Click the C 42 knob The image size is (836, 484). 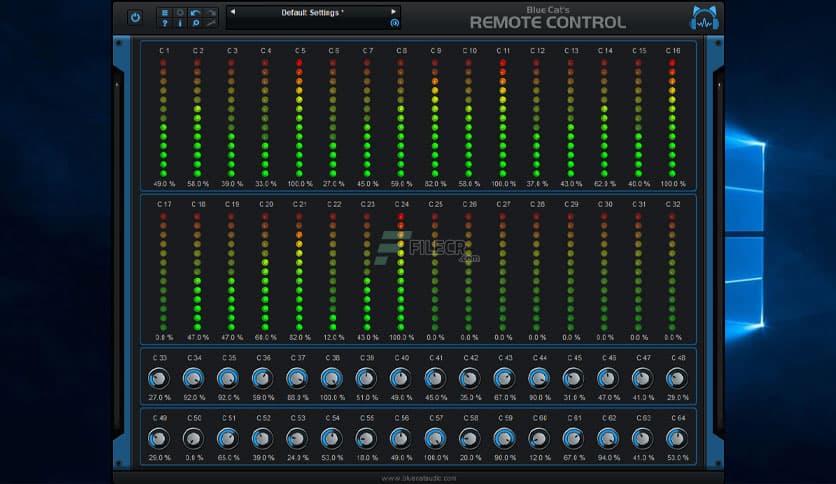[x=470, y=378]
